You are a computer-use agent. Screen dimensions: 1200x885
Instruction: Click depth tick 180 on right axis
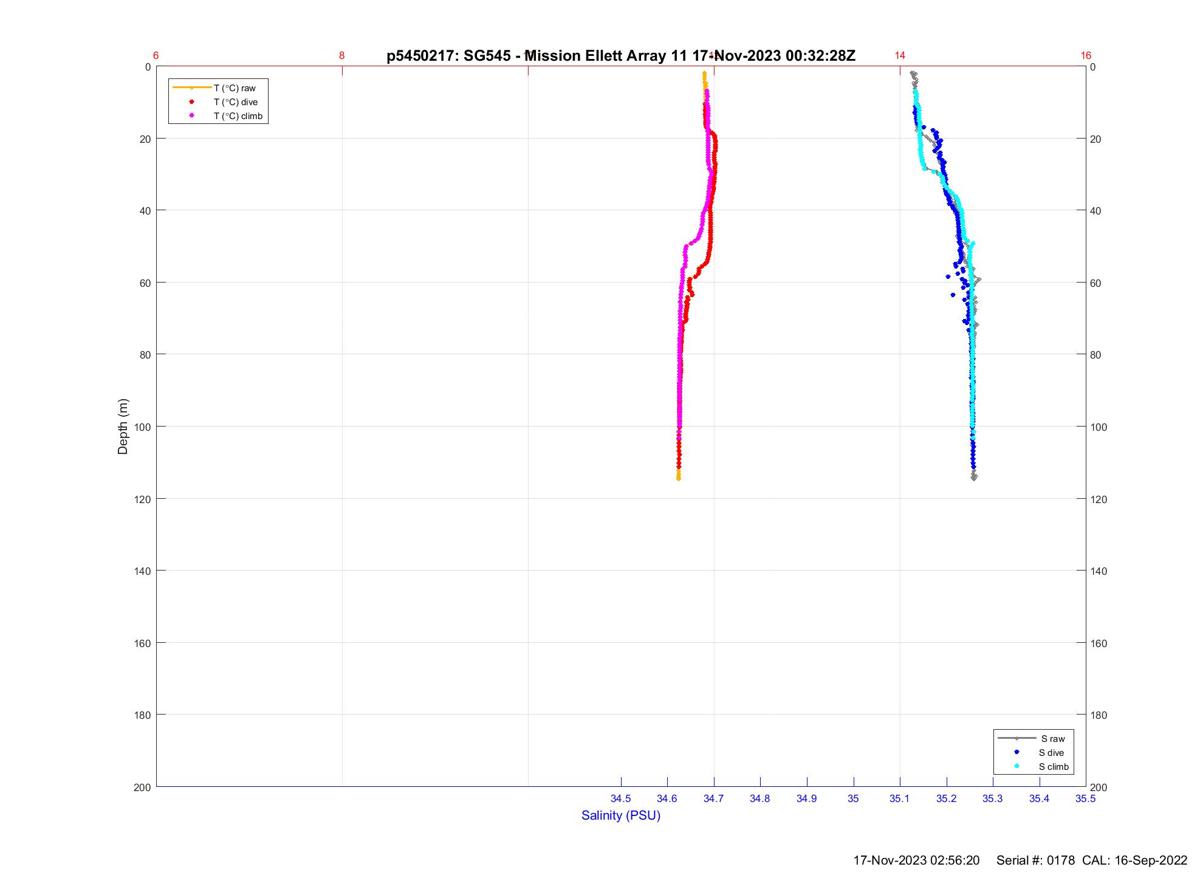(1100, 715)
